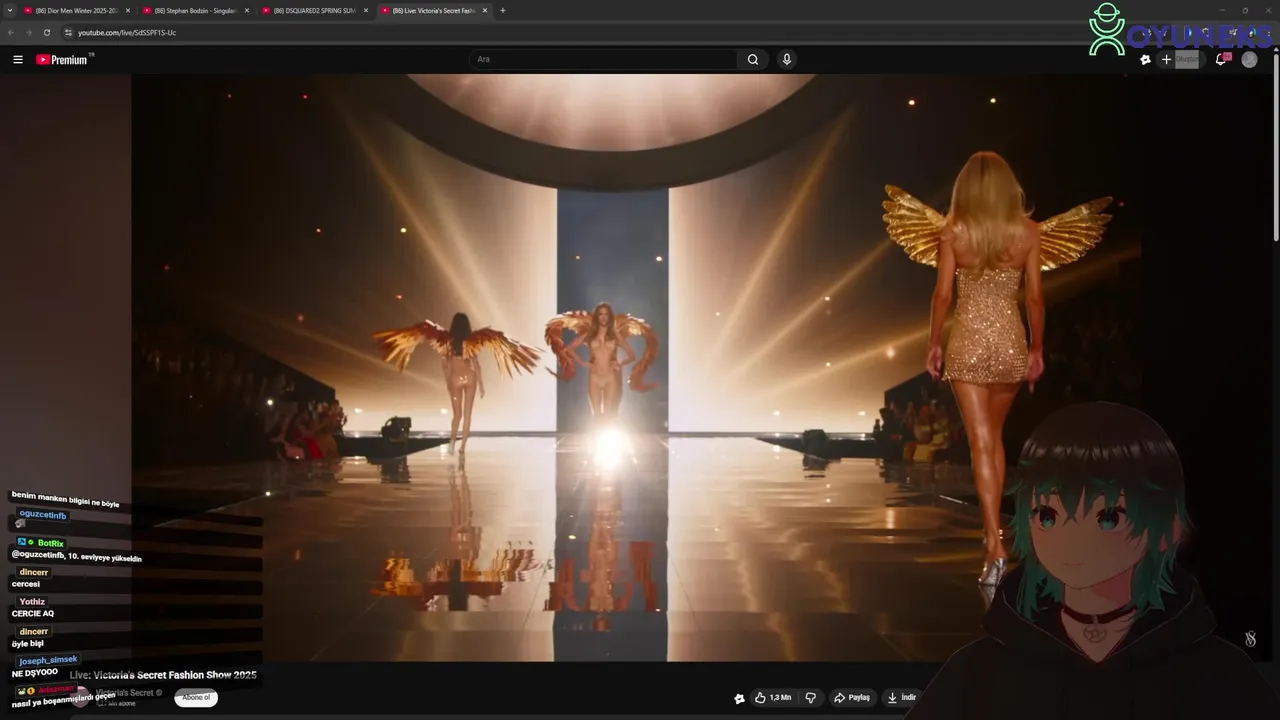1280x720 pixels.
Task: Open site info icon in address bar
Action: point(68,33)
